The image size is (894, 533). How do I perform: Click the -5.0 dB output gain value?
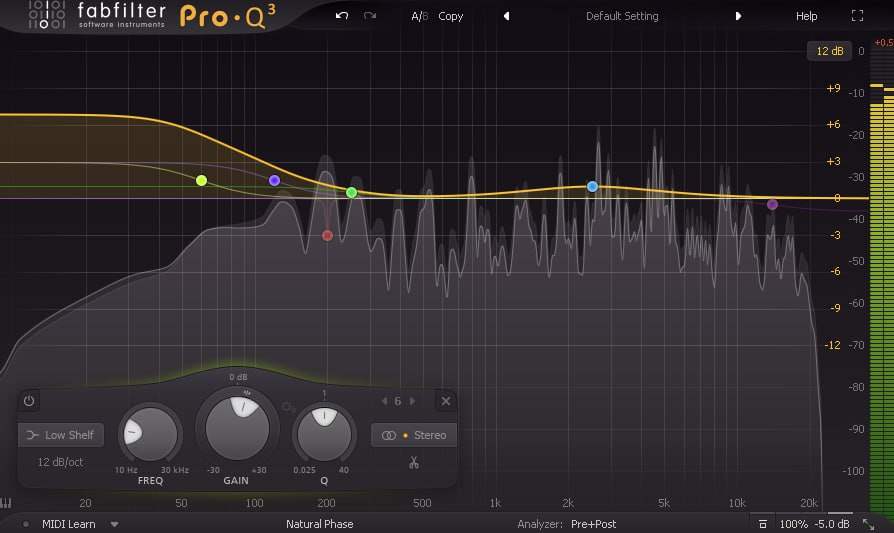click(831, 524)
